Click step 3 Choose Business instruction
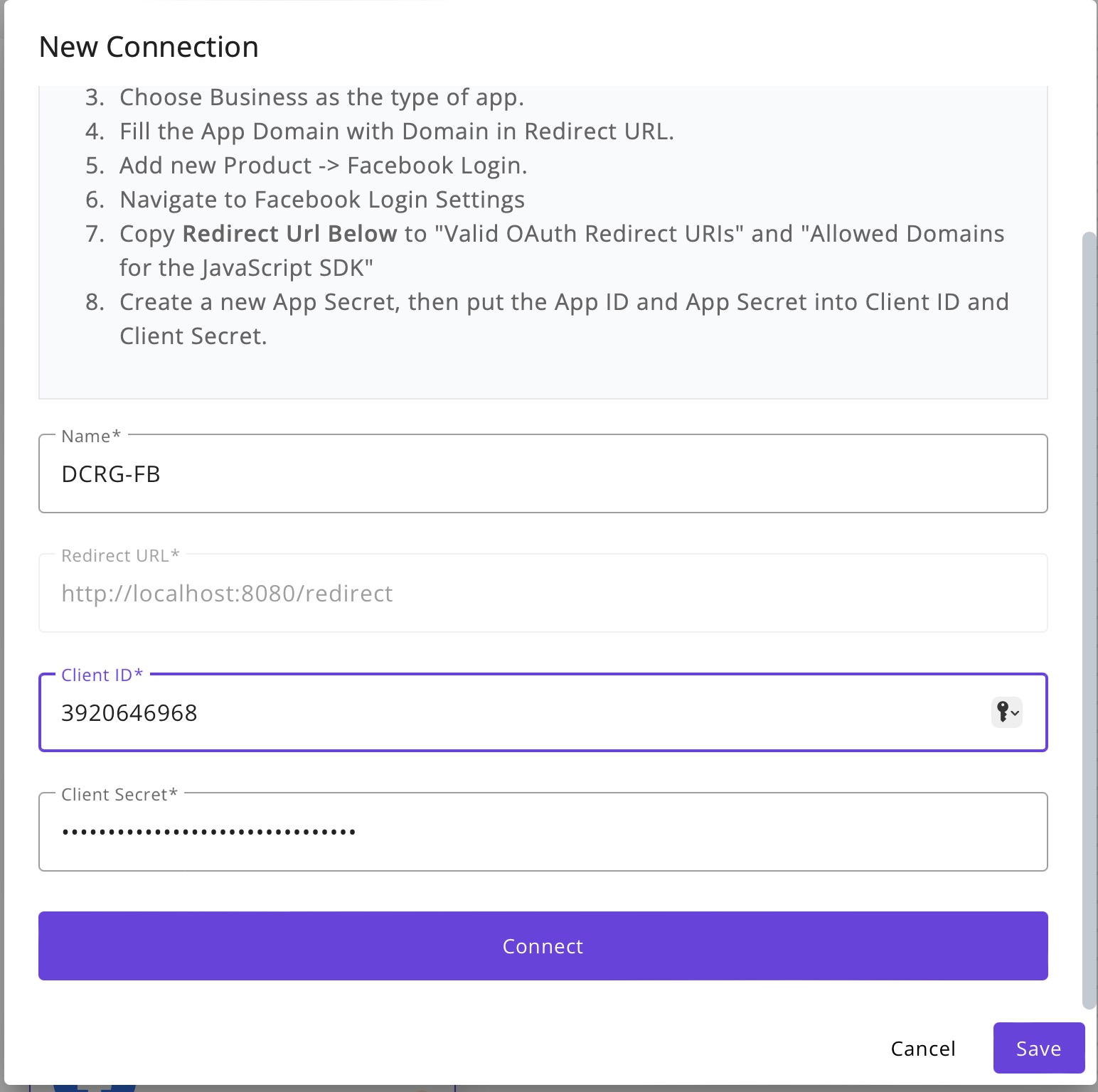 tap(304, 97)
